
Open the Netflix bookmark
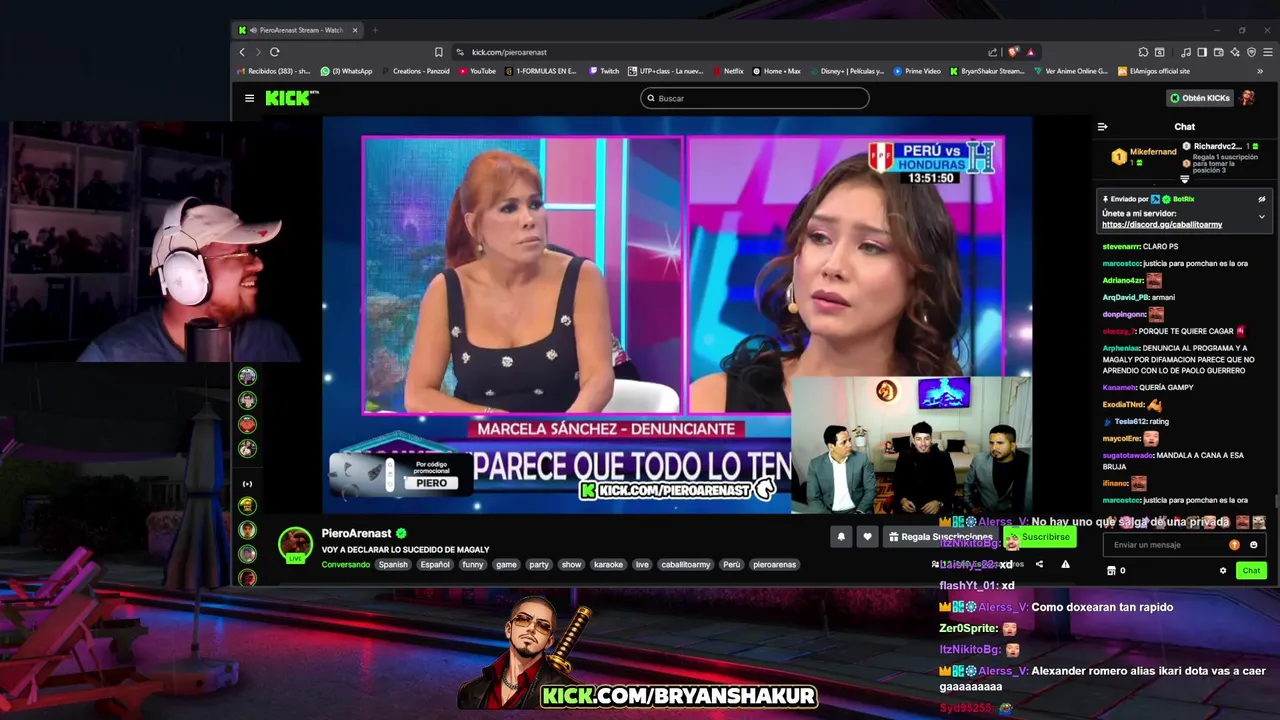tap(728, 71)
